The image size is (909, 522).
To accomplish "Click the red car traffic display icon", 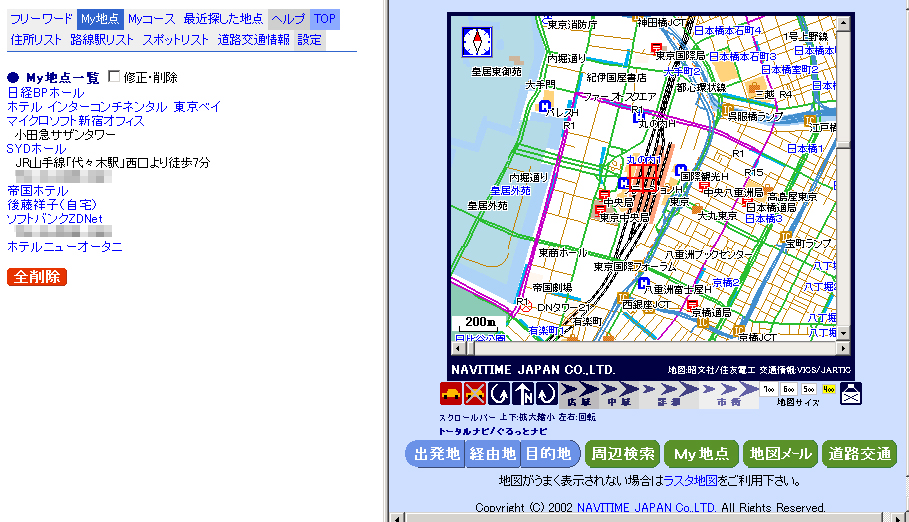I will click(x=451, y=393).
